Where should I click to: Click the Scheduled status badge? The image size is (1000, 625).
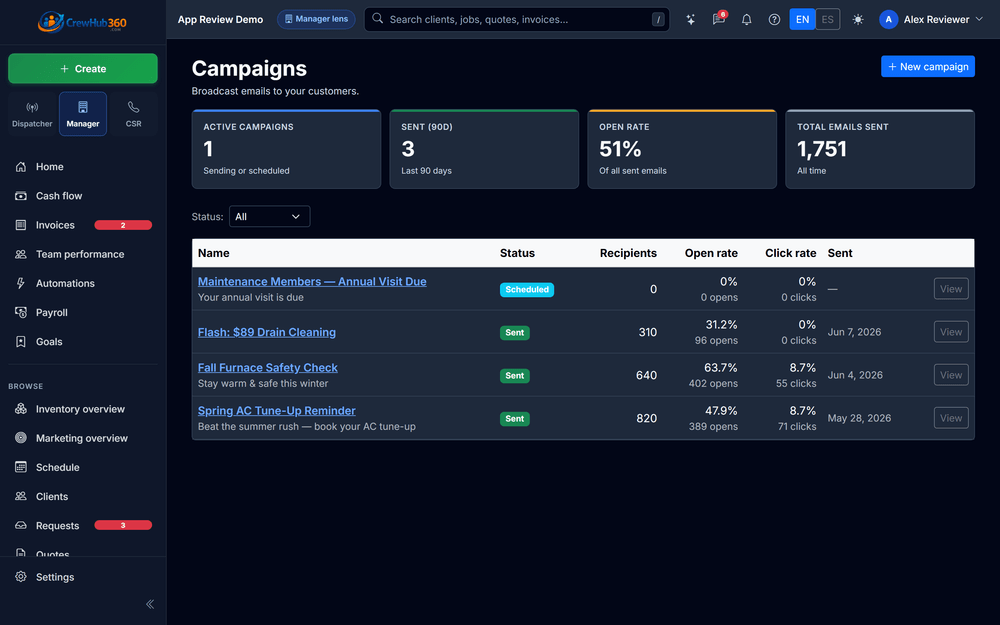click(527, 290)
